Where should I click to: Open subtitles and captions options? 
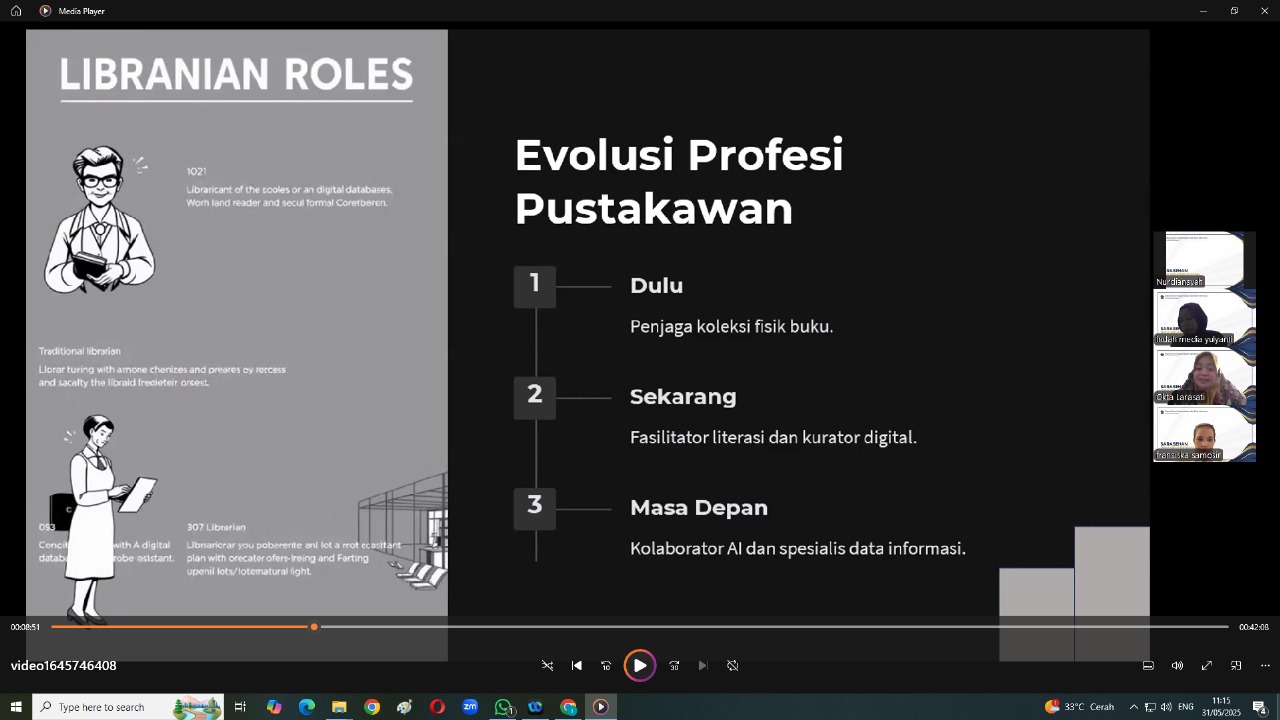(x=1148, y=666)
